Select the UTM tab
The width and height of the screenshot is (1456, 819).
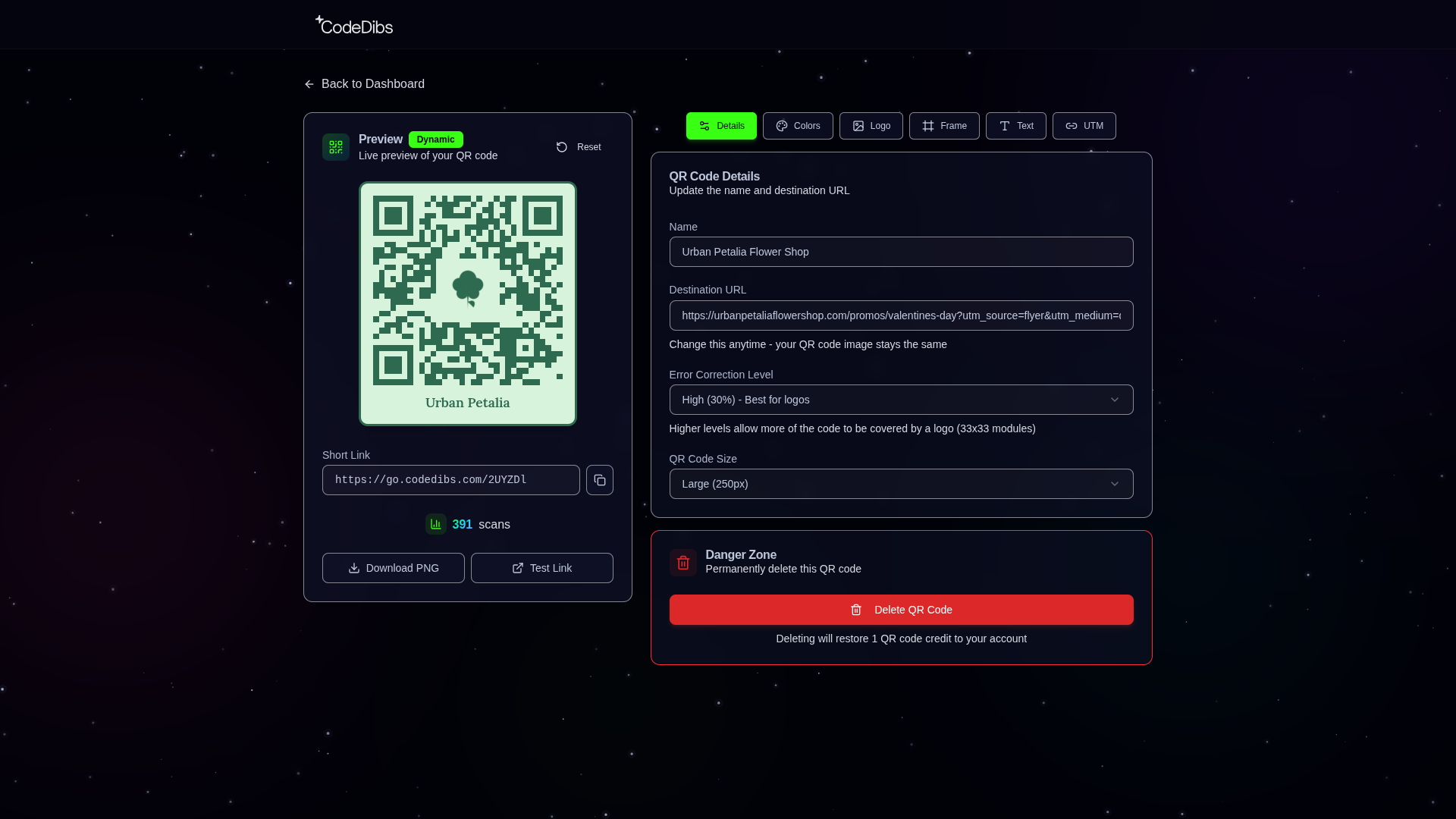(1084, 125)
